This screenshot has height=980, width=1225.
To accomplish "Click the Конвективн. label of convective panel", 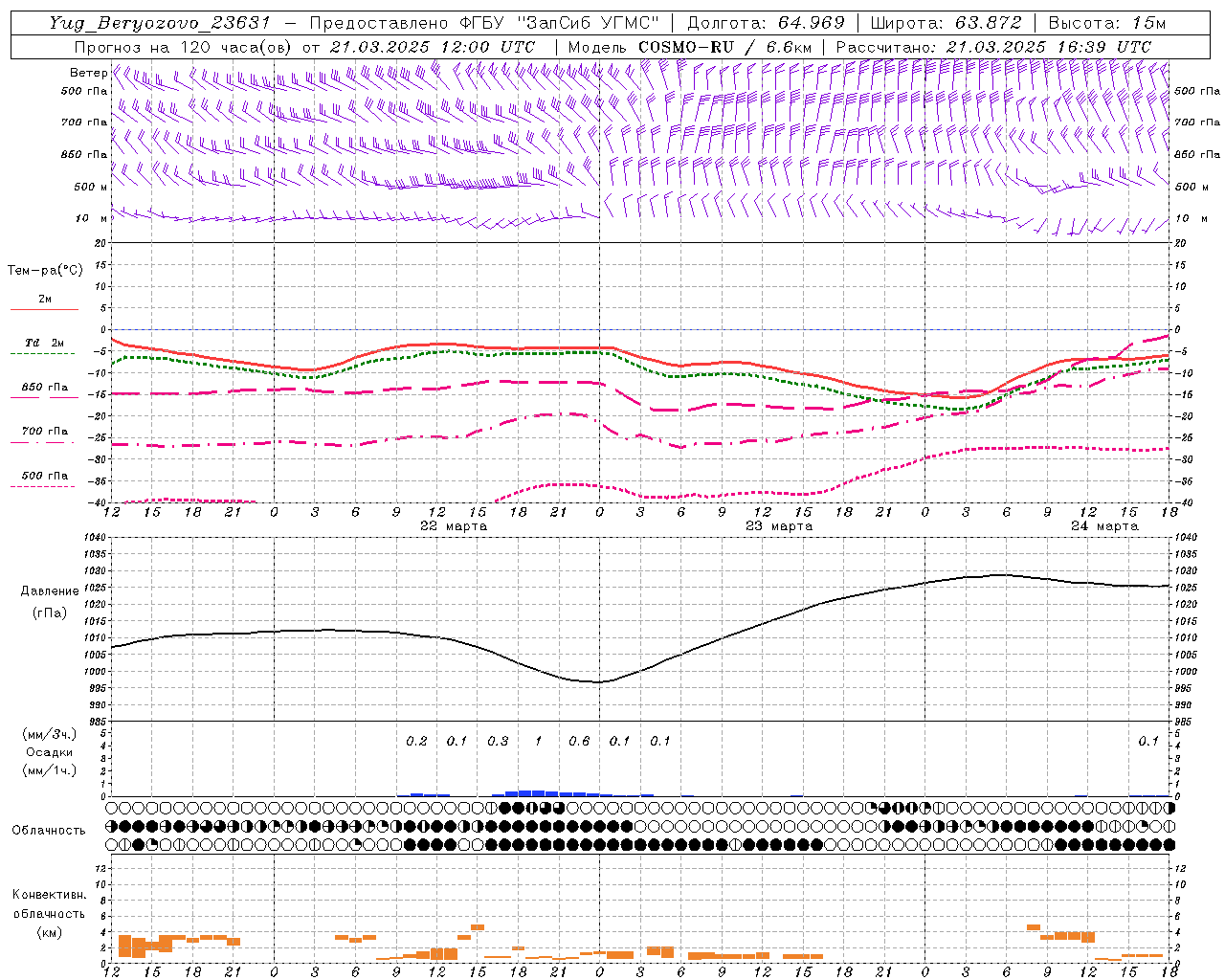I will [49, 895].
